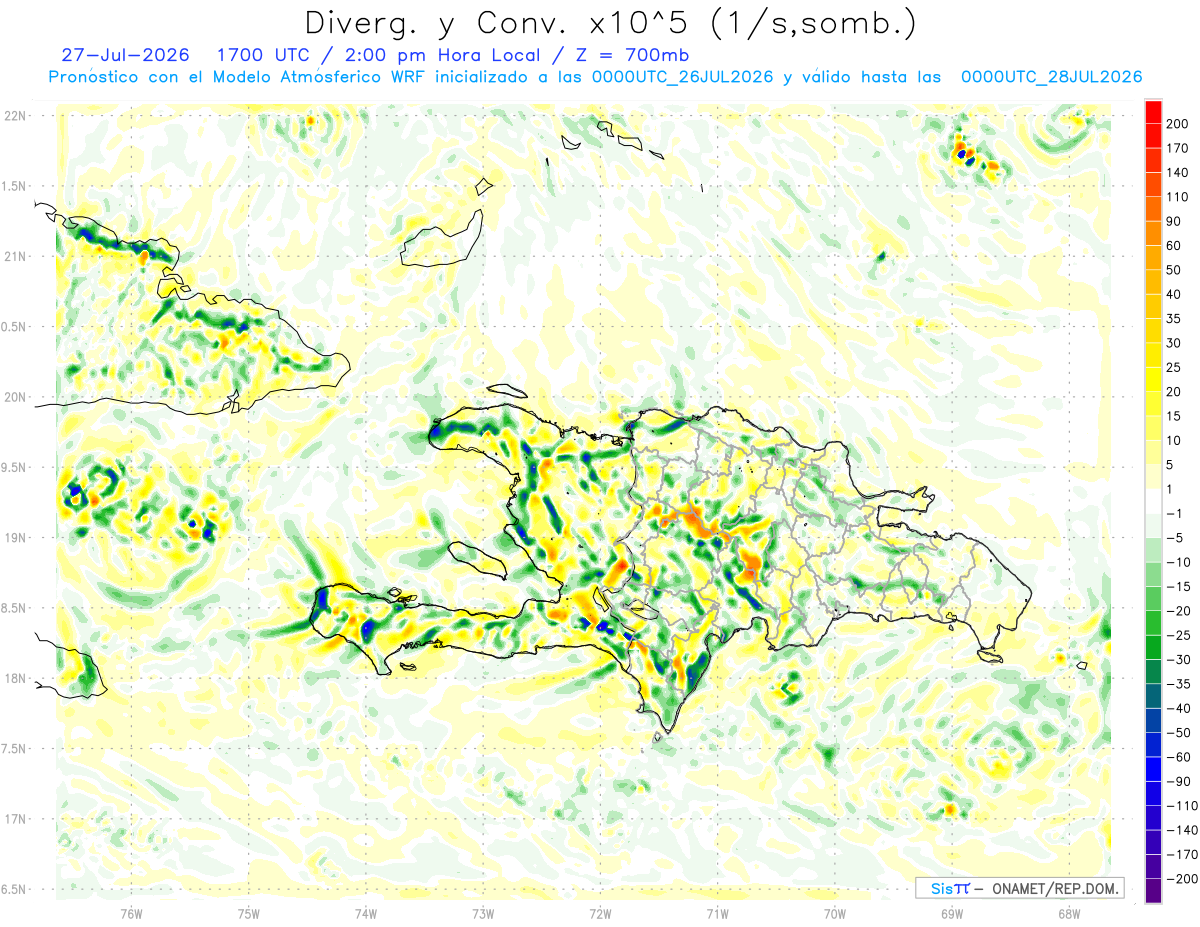This screenshot has height=927, width=1200.
Task: Click the longitude axis label "74W"
Action: [x=366, y=912]
